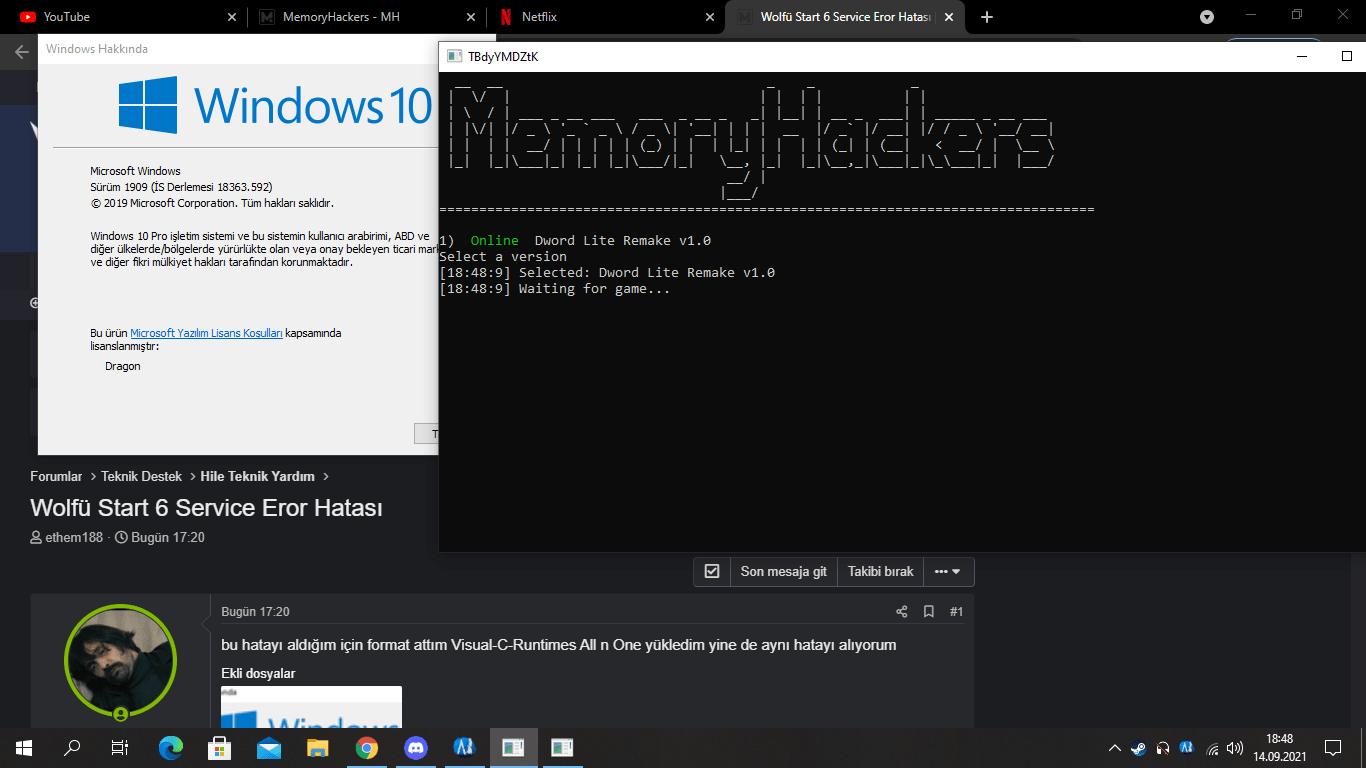Expand the more options ellipsis dropdown

click(x=948, y=572)
